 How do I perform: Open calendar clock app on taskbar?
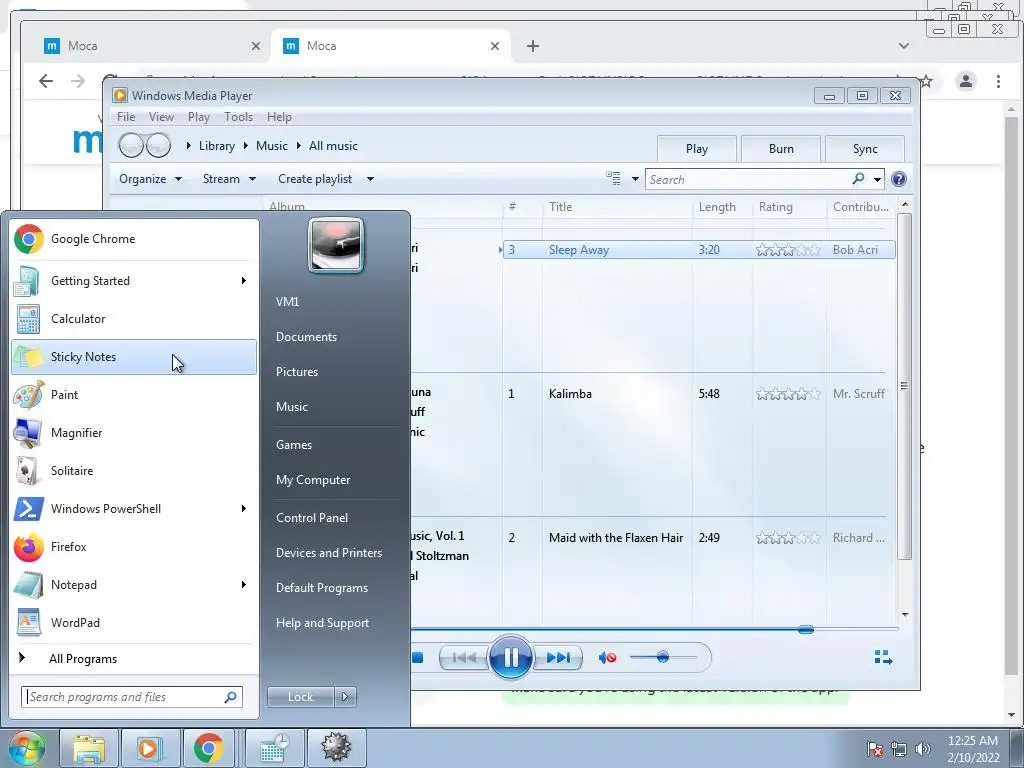click(x=274, y=748)
